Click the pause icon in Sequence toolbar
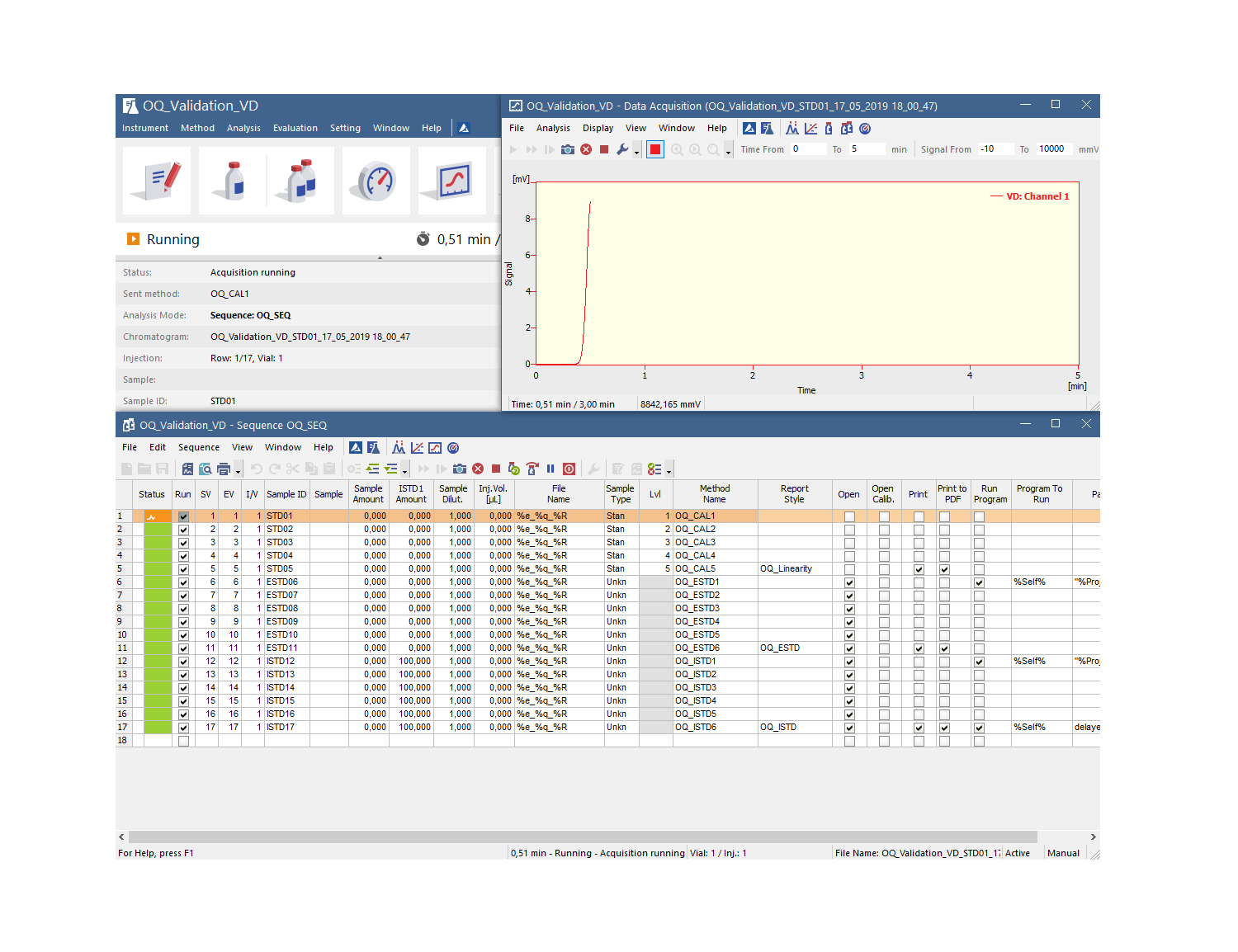This screenshot has width=1238, height=952. pos(550,469)
